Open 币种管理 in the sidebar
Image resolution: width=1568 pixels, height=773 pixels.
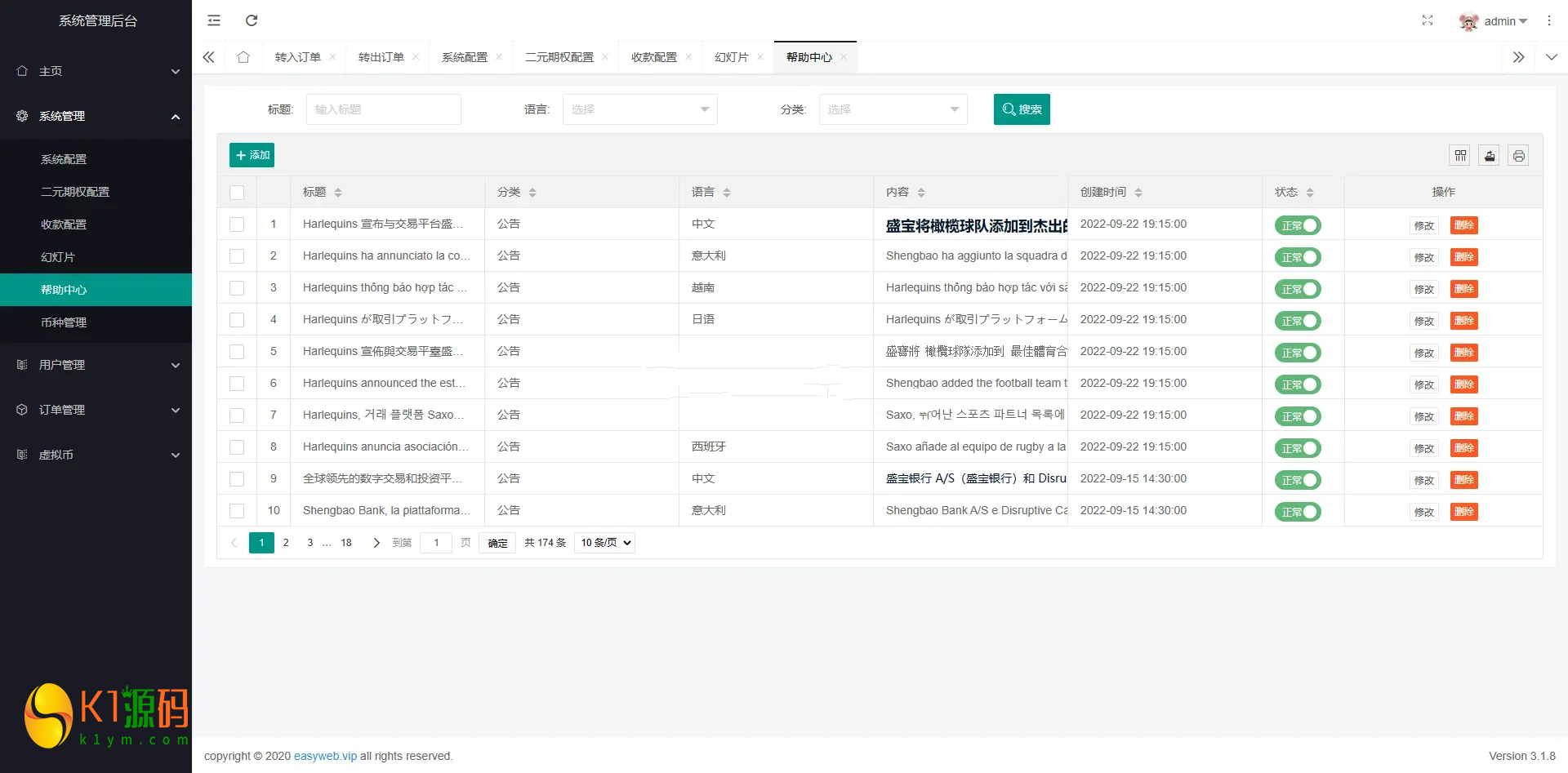click(64, 322)
